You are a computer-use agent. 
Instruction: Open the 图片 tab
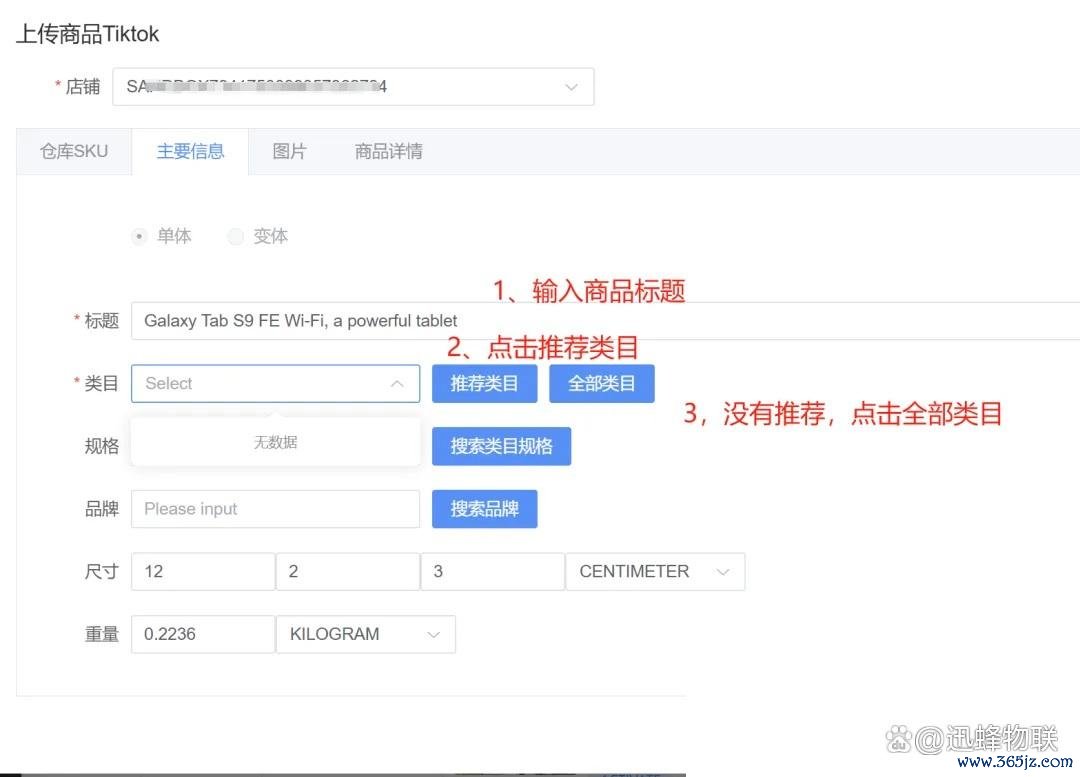(289, 152)
